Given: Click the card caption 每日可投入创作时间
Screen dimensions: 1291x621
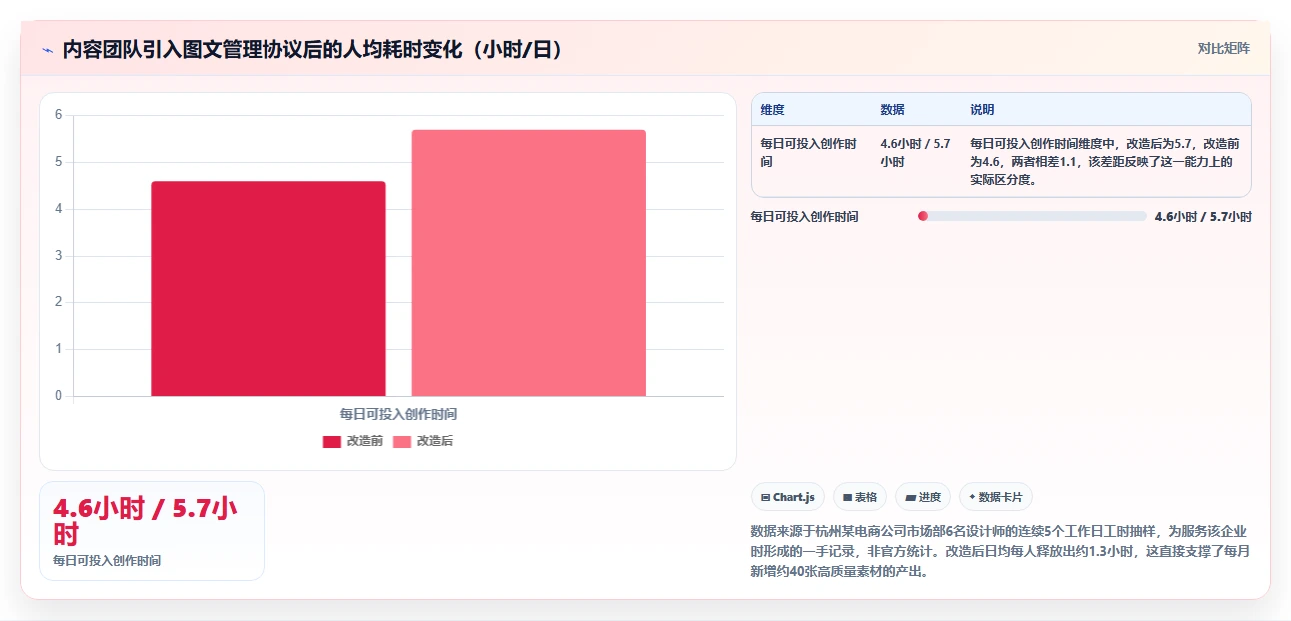Looking at the screenshot, I should point(107,561).
